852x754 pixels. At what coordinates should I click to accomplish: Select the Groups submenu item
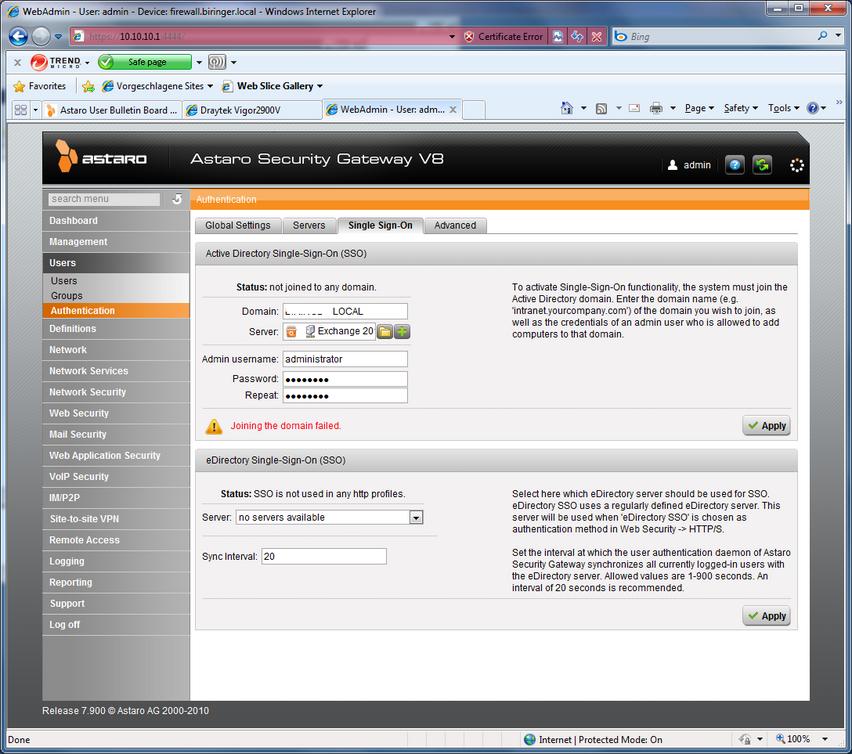(x=116, y=296)
